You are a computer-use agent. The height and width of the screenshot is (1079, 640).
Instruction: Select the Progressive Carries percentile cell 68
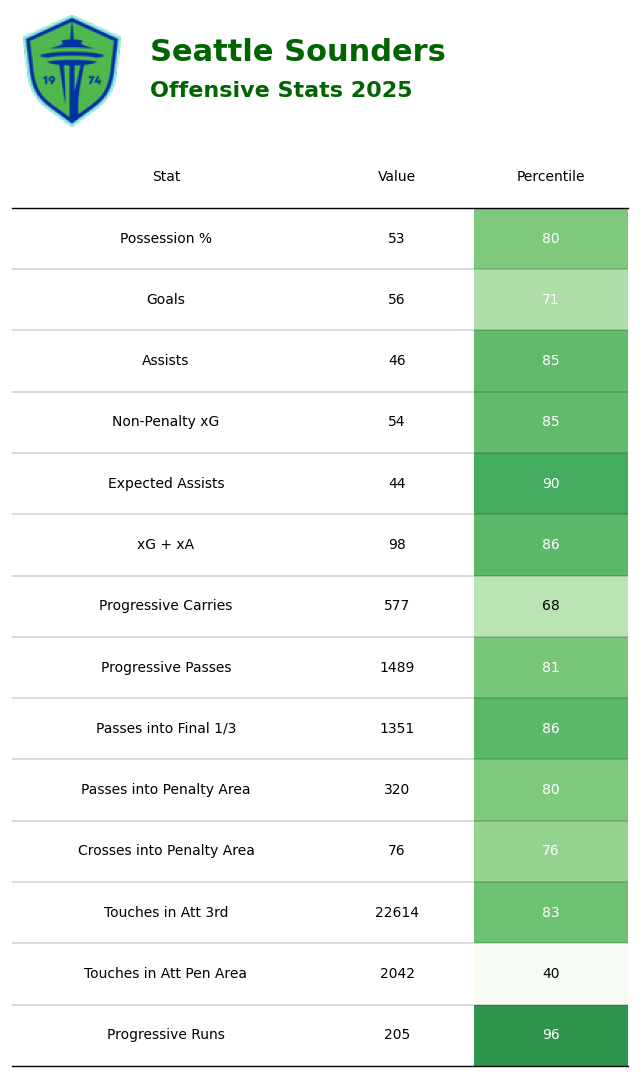[551, 606]
